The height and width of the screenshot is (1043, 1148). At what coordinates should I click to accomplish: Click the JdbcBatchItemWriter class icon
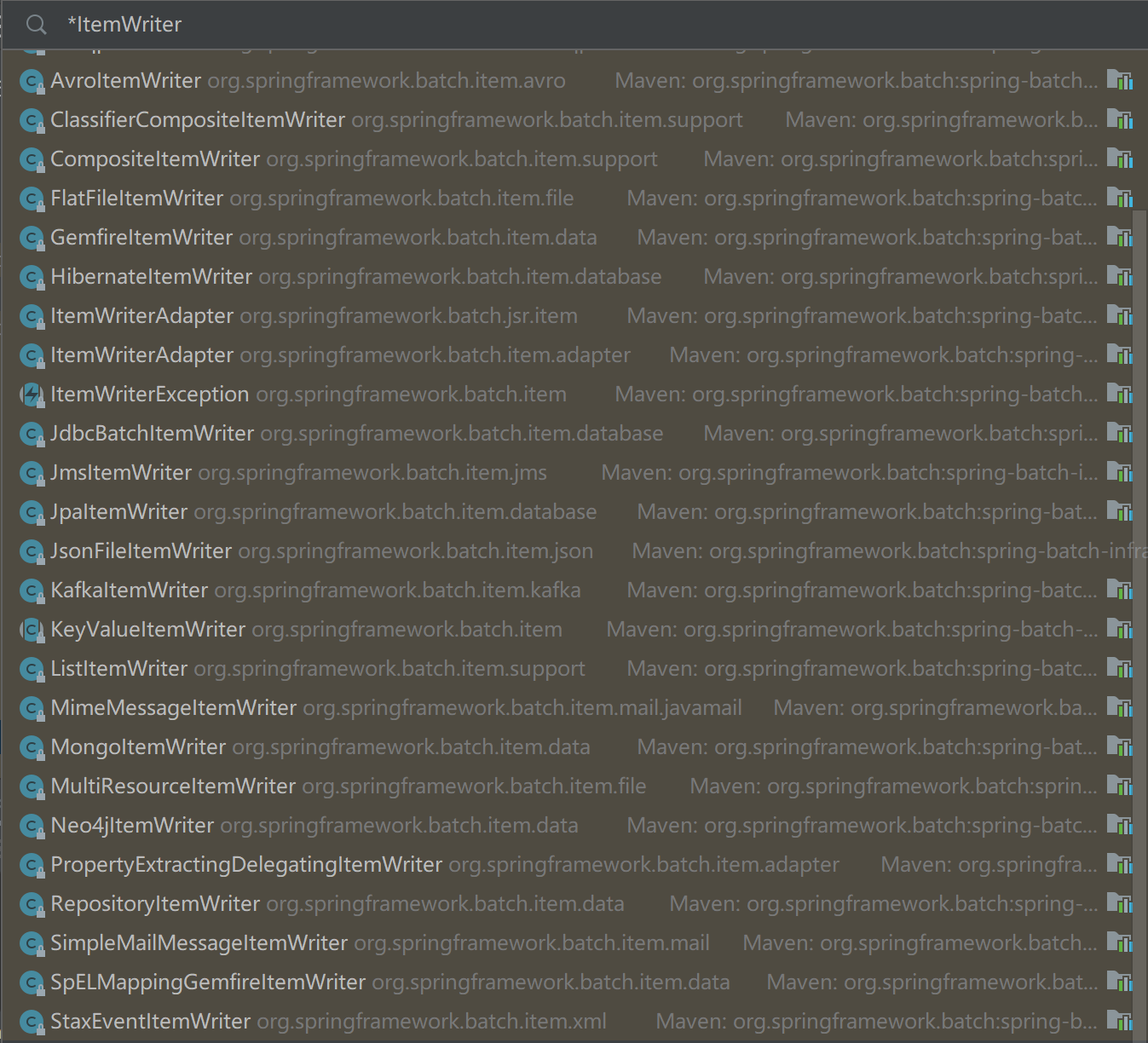tap(32, 434)
